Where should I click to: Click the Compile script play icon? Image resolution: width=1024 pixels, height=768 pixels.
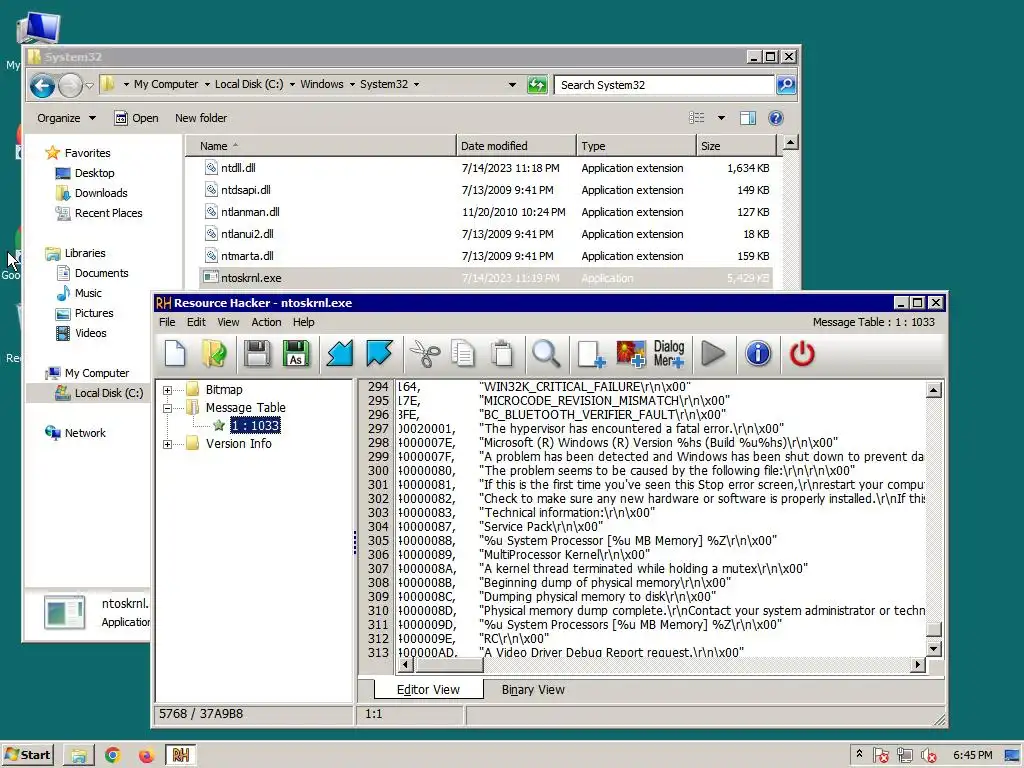713,354
